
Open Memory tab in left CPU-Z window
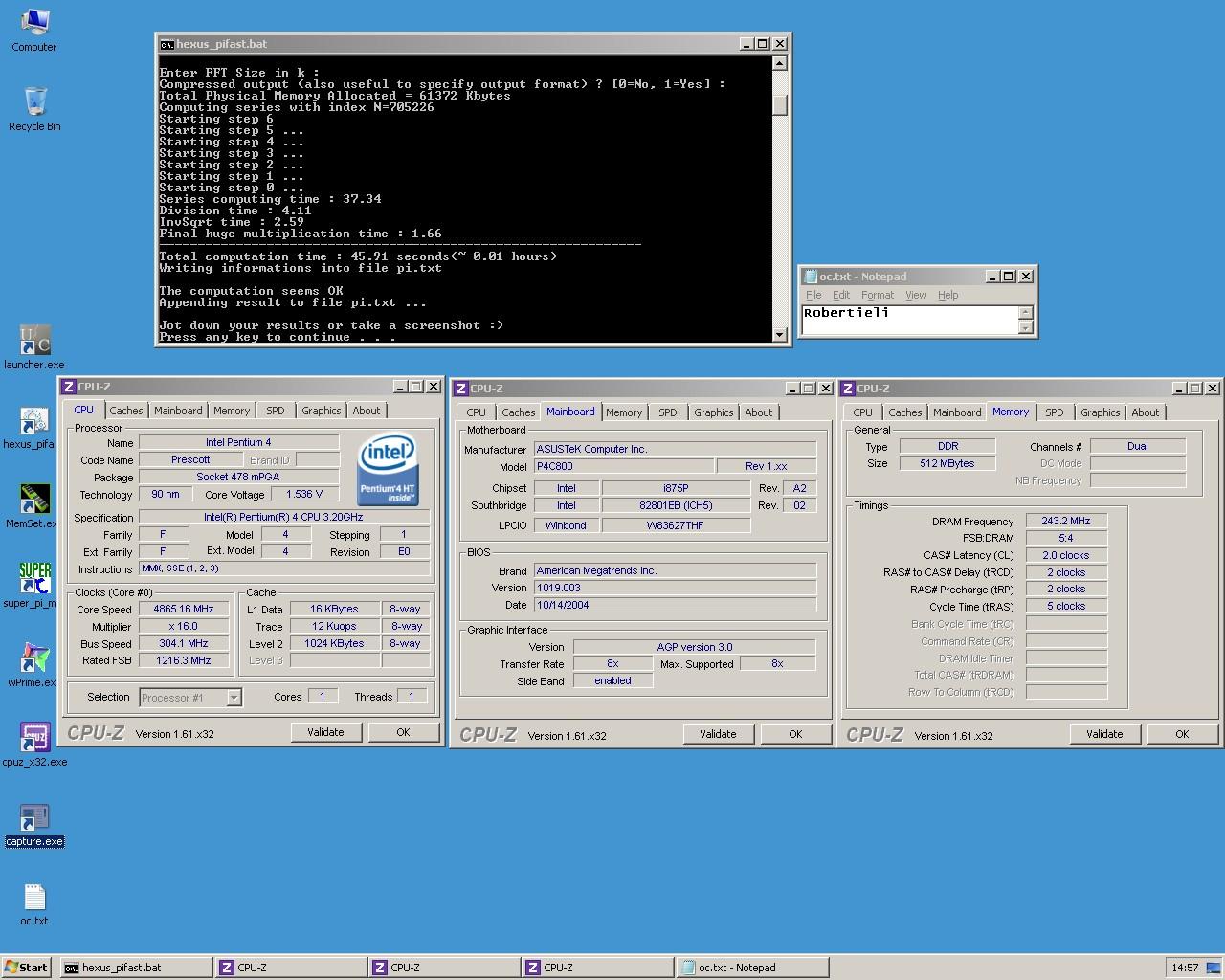232,411
